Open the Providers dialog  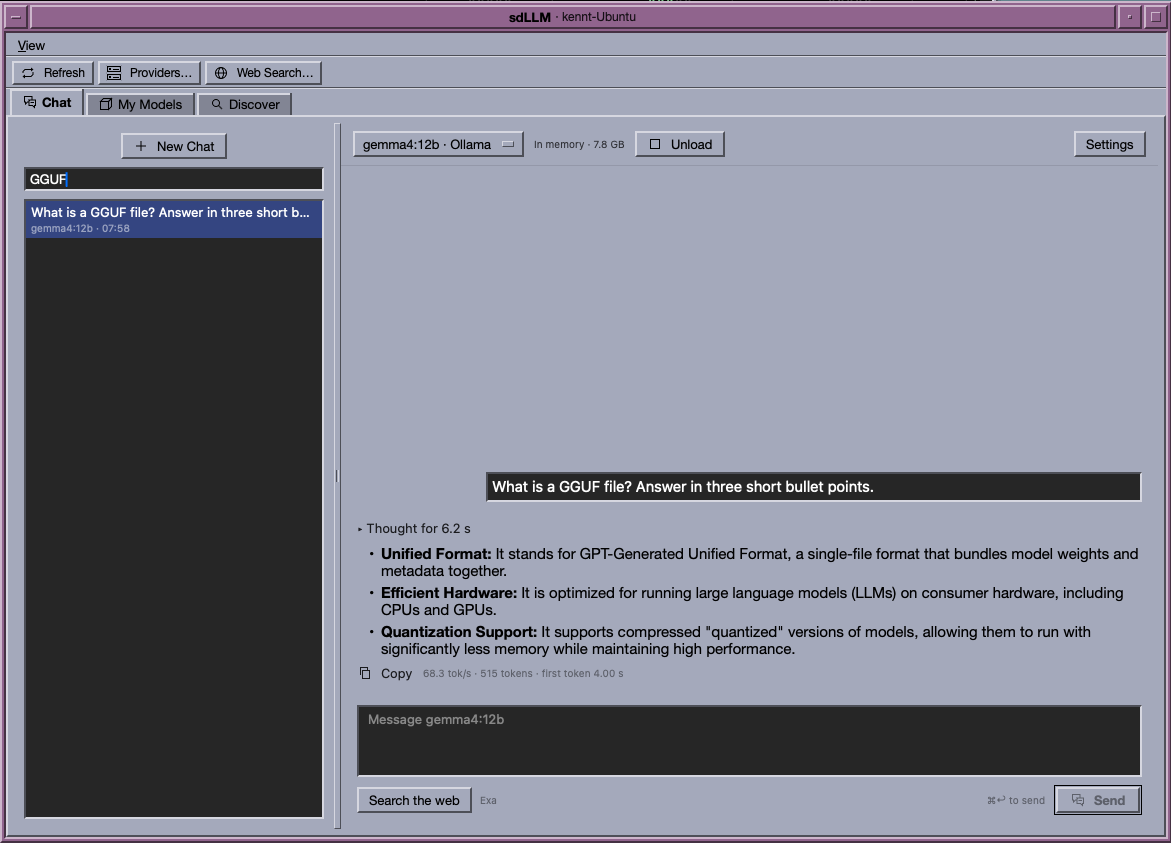pyautogui.click(x=149, y=72)
